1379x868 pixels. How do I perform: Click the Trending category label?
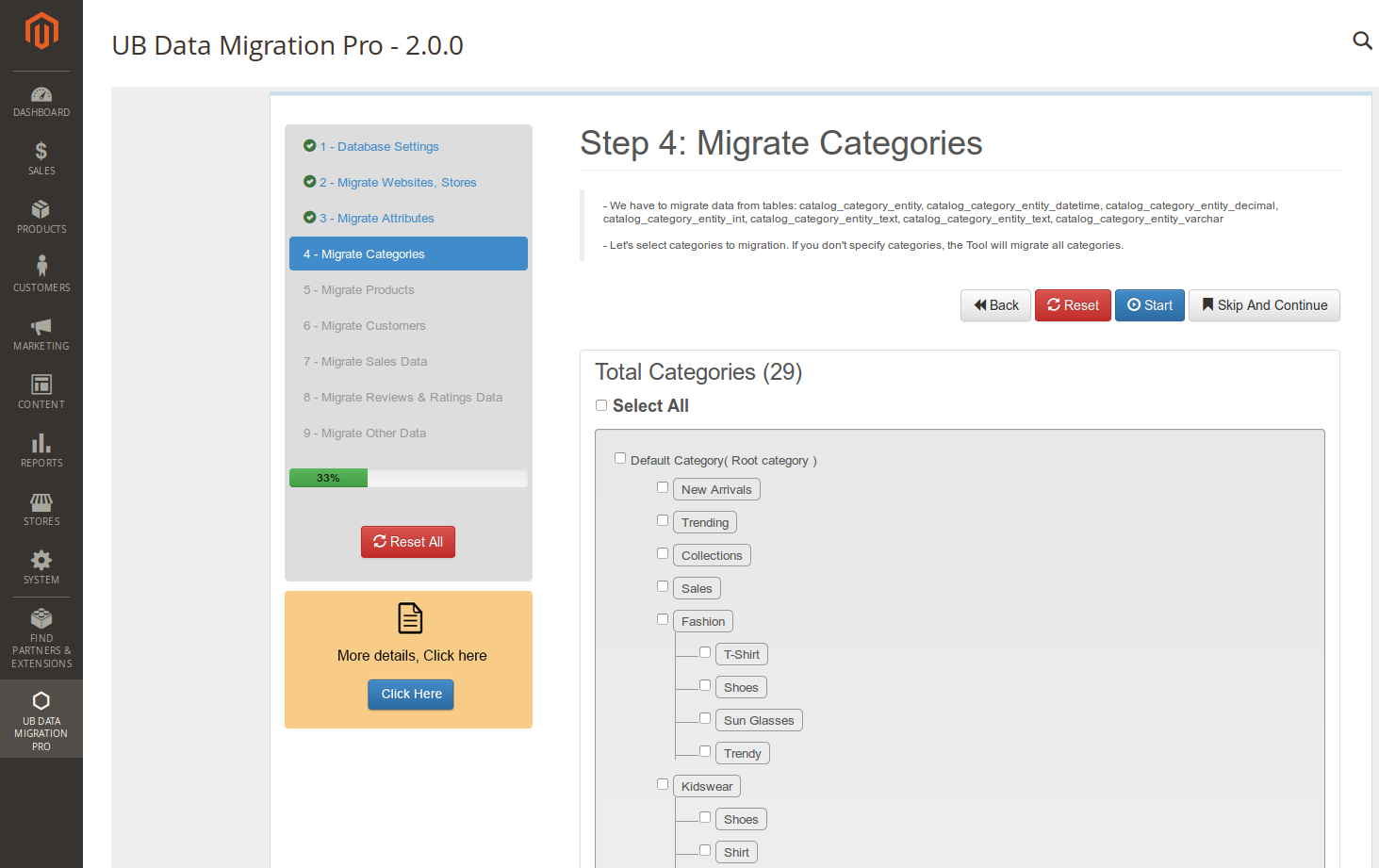tap(705, 522)
